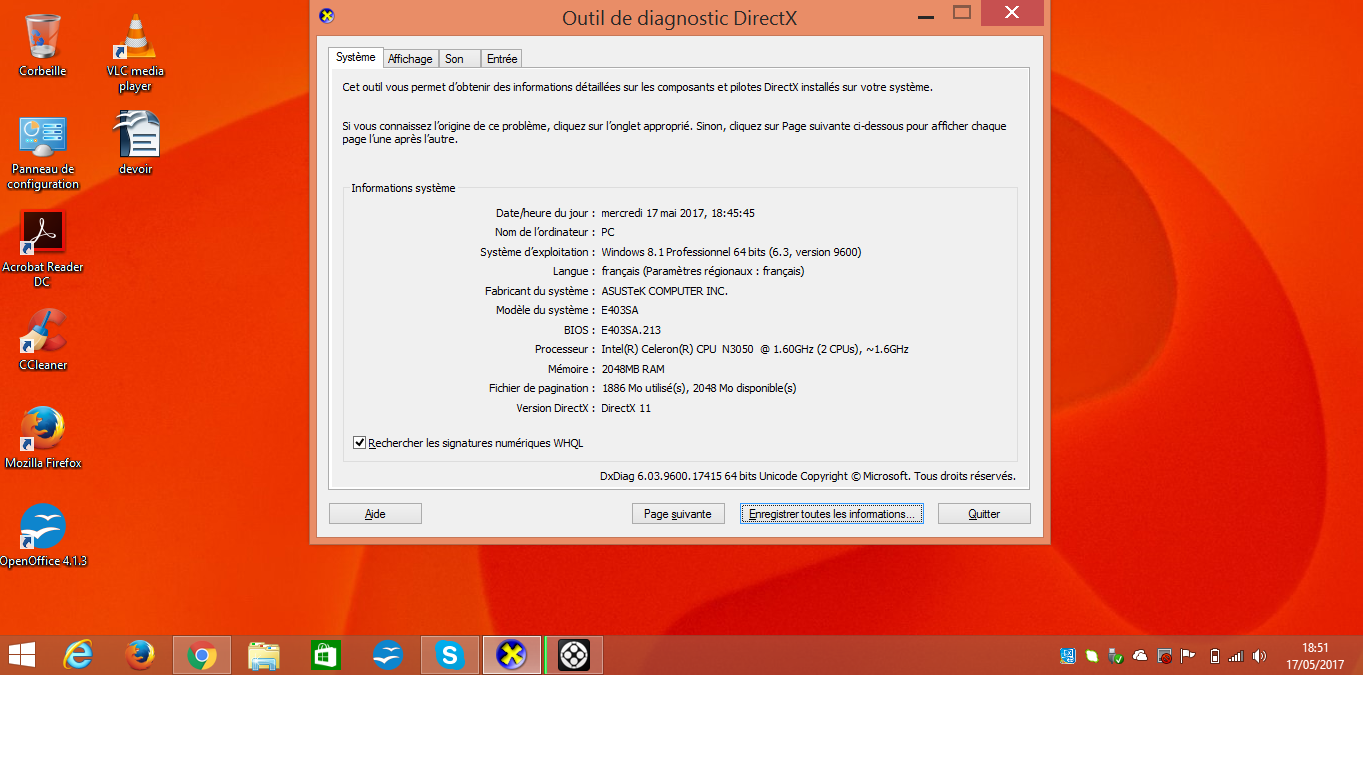The width and height of the screenshot is (1366, 768).
Task: Select the devoir document icon
Action: [x=135, y=143]
